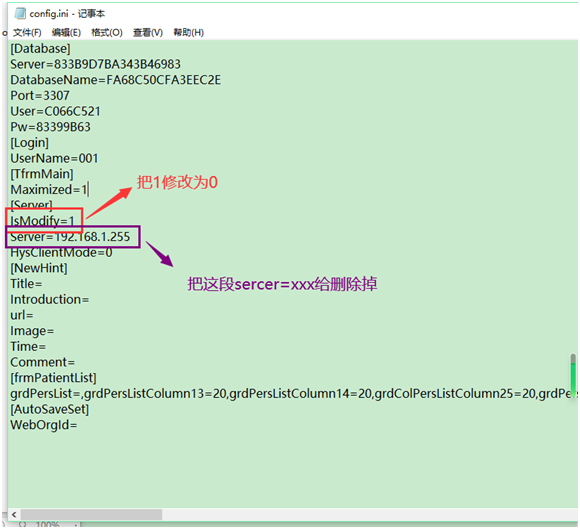Place the cursor on the Pw=83399B63 line
Viewport: 580px width, 529px height.
tap(50, 127)
